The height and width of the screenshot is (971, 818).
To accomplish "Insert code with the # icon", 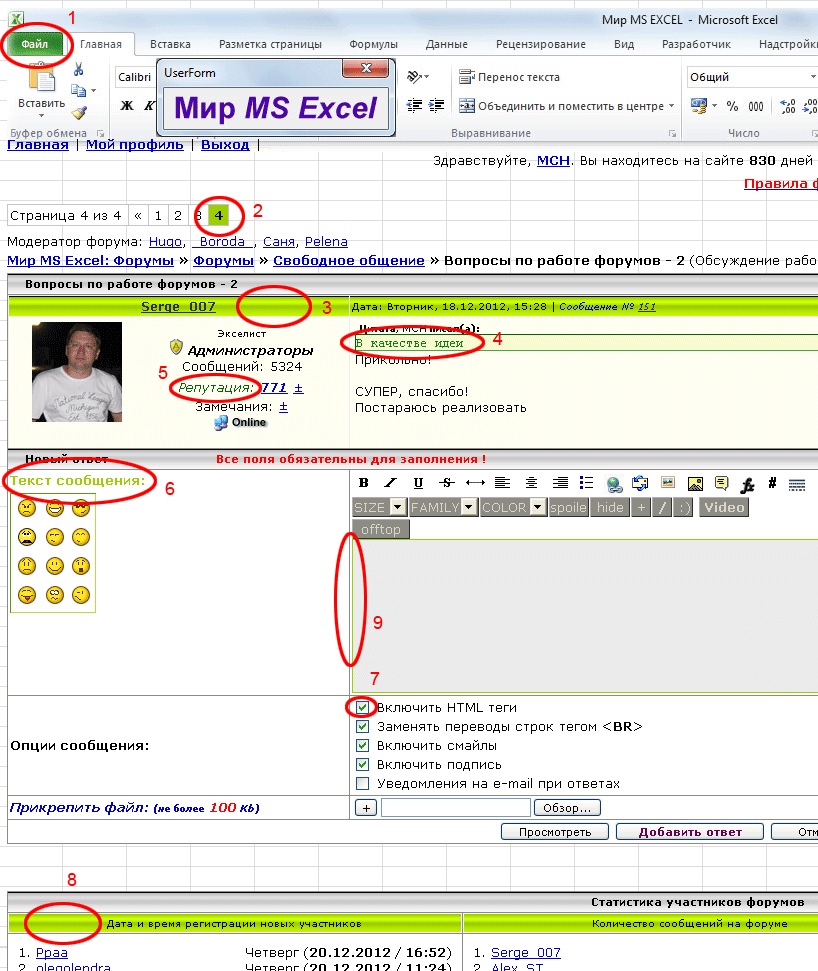I will click(772, 483).
